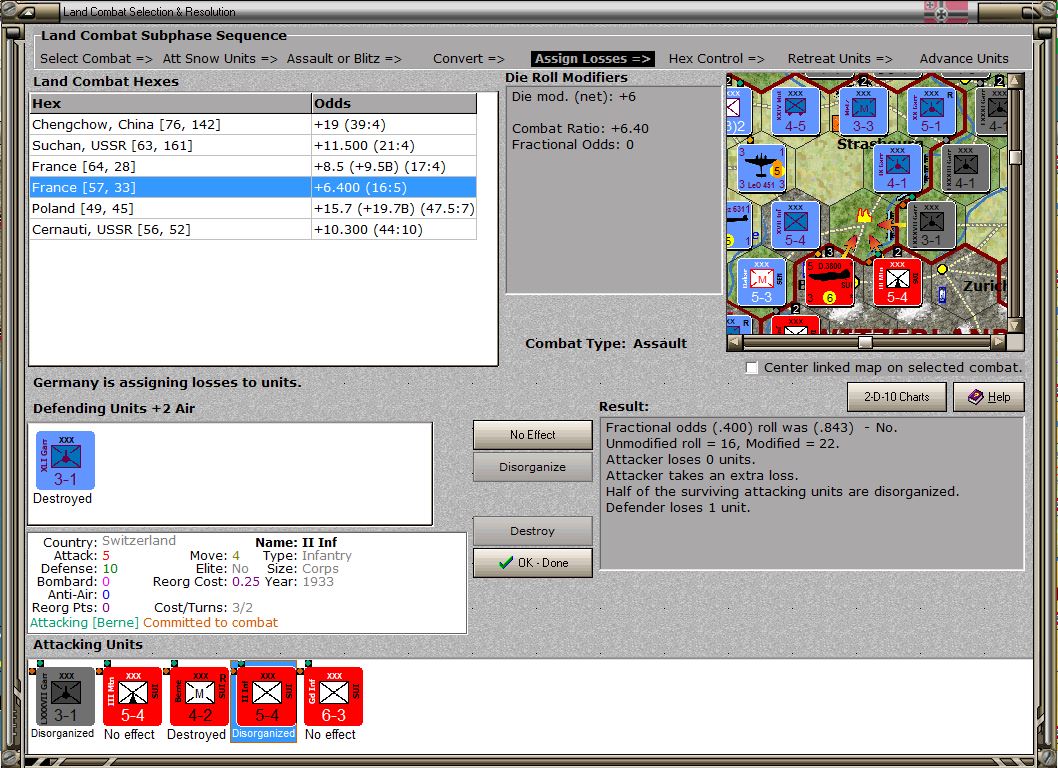Click the Attacking [Berne] status text

tap(84, 623)
